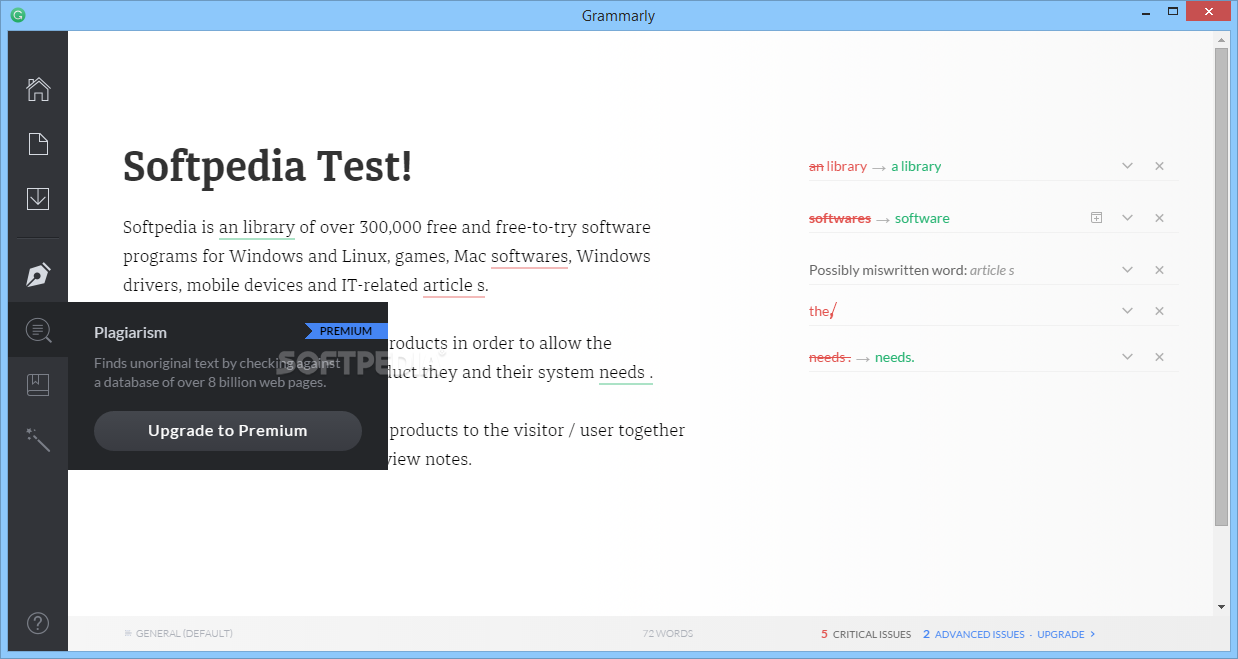Accept the 'a library' correction
The width and height of the screenshot is (1238, 659).
(x=916, y=166)
